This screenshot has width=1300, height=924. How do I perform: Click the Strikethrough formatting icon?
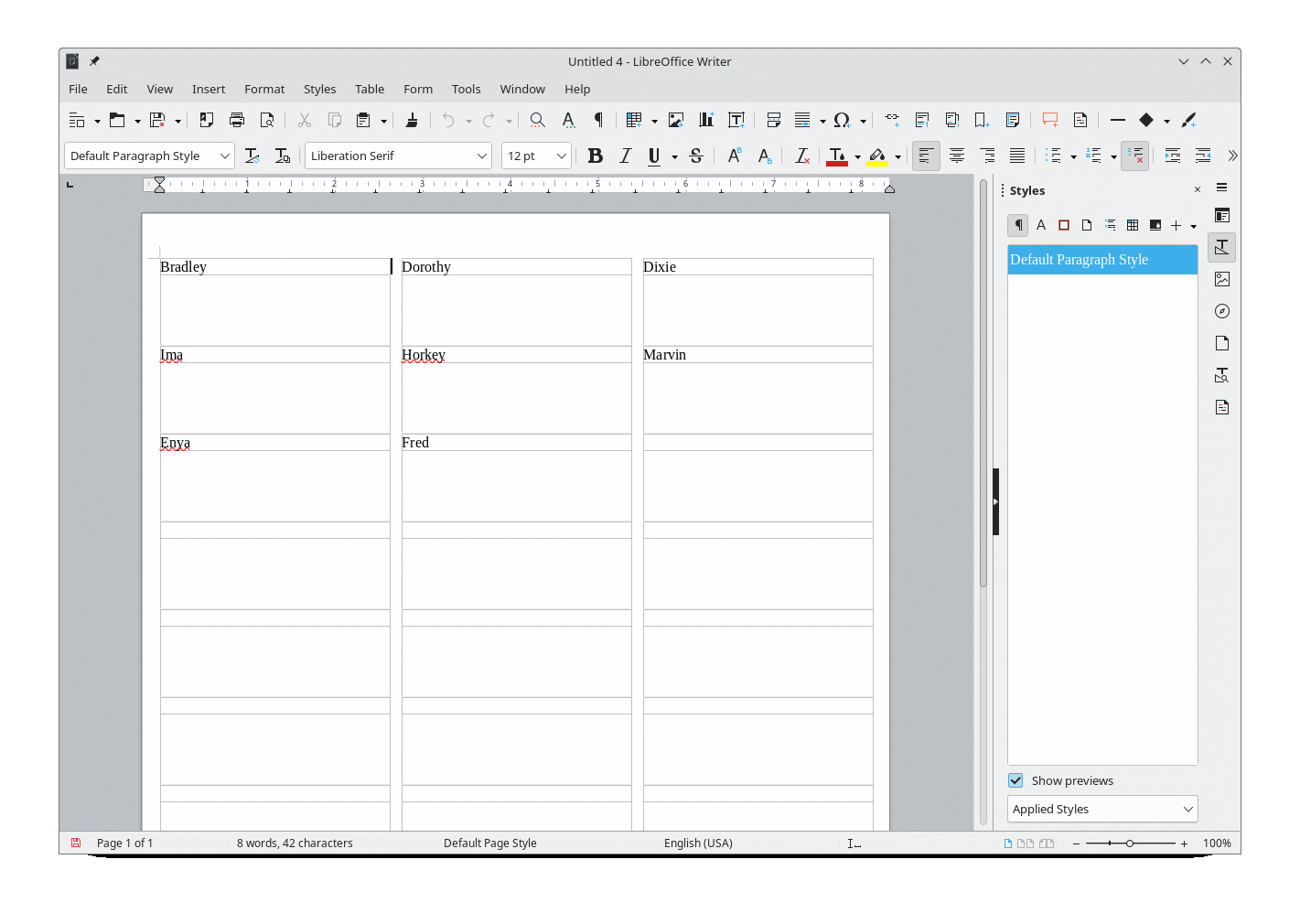696,156
